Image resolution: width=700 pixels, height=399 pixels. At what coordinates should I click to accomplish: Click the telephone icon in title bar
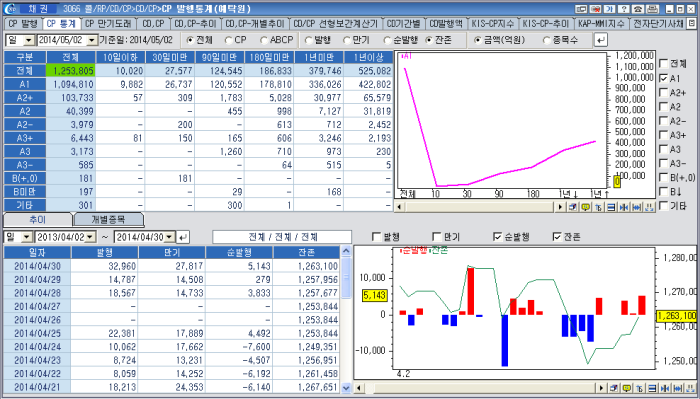tap(638, 9)
